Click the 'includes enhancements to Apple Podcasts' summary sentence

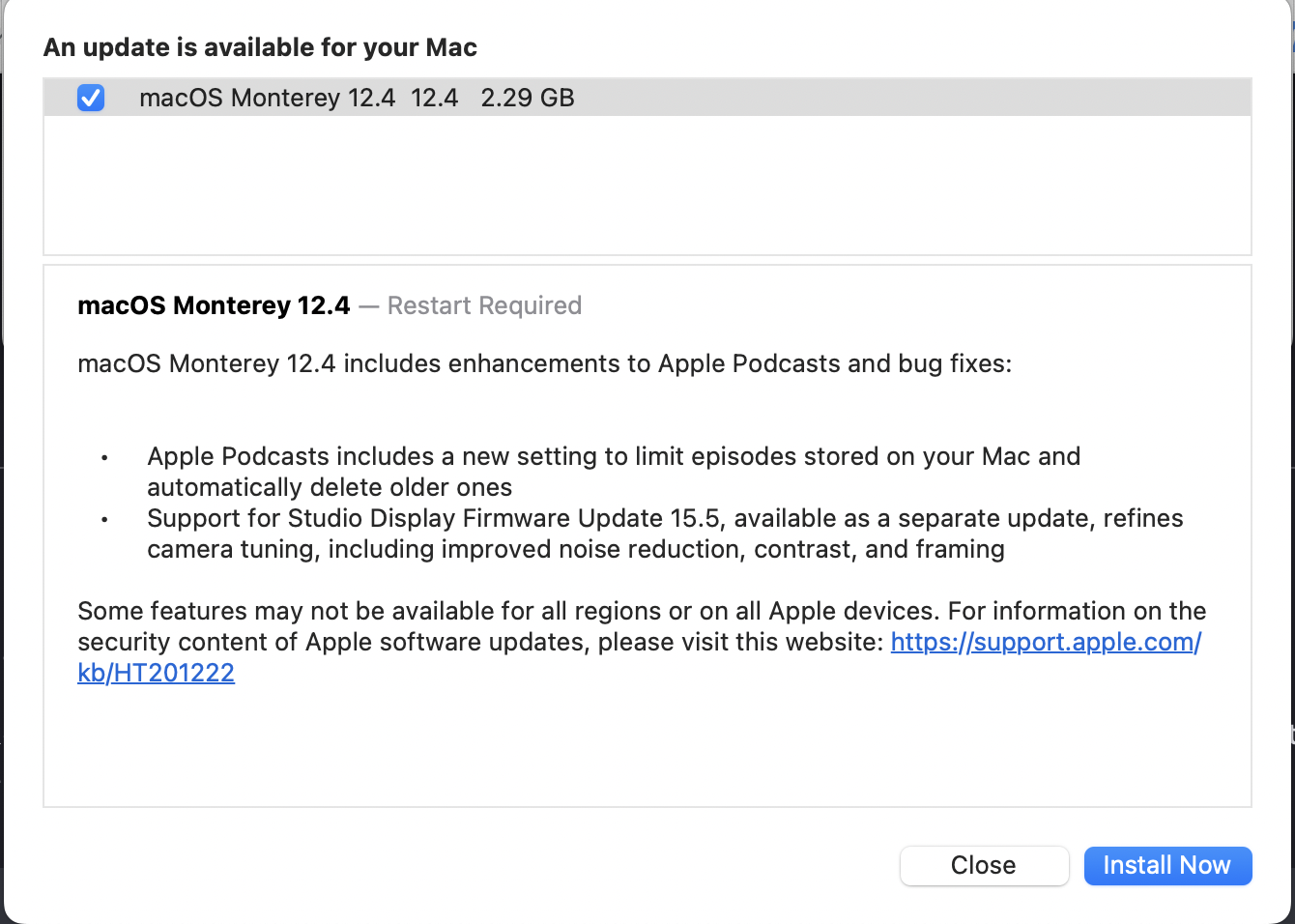pyautogui.click(x=544, y=363)
